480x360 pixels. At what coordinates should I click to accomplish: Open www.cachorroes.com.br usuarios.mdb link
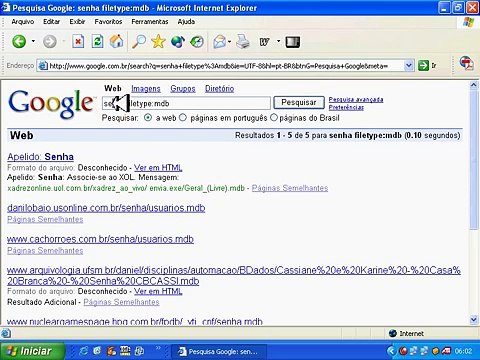100,239
